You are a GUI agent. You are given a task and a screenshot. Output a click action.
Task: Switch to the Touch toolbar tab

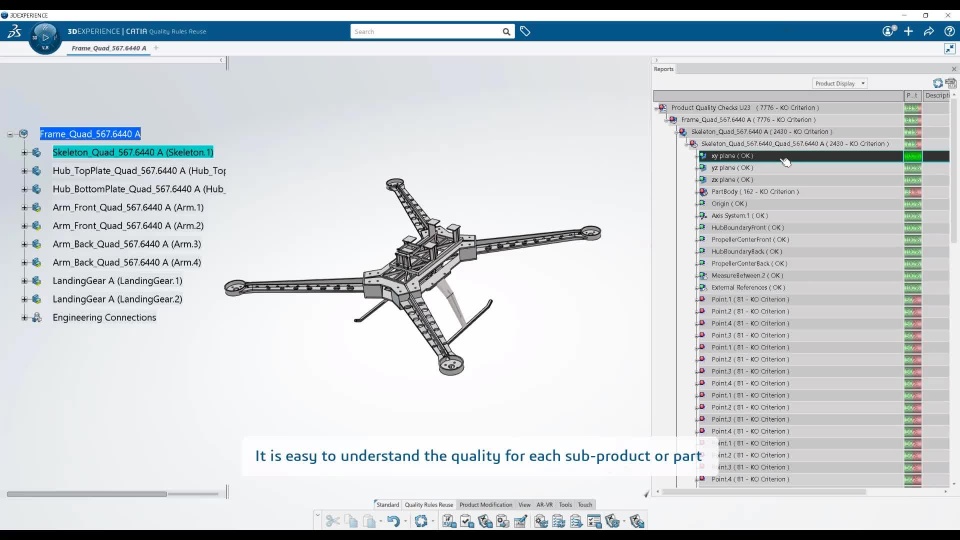[585, 504]
